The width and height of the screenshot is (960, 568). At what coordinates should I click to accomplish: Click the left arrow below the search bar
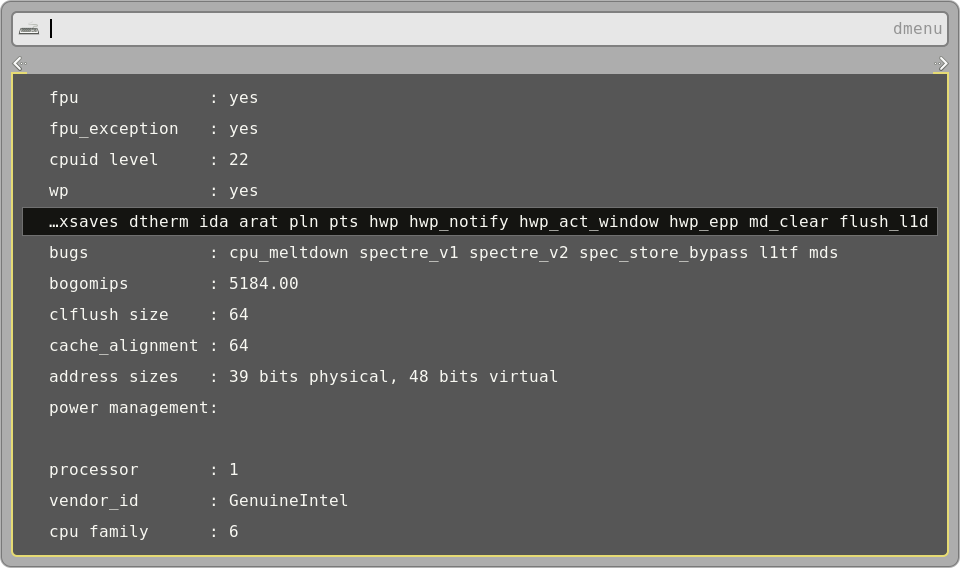(19, 64)
